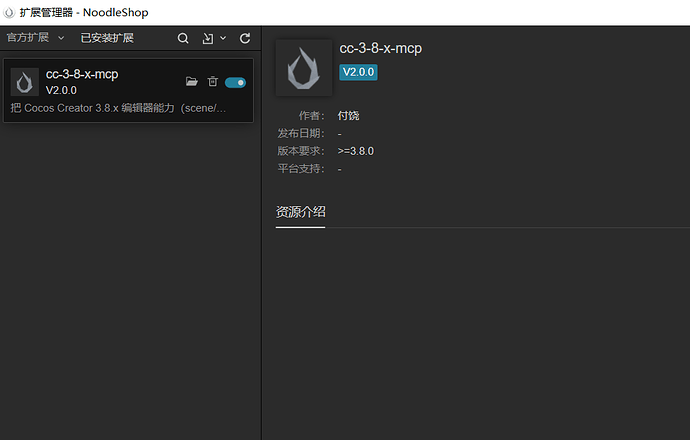Viewport: 690px width, 440px height.
Task: Switch to the 已安装扩展 tab
Action: pos(107,38)
